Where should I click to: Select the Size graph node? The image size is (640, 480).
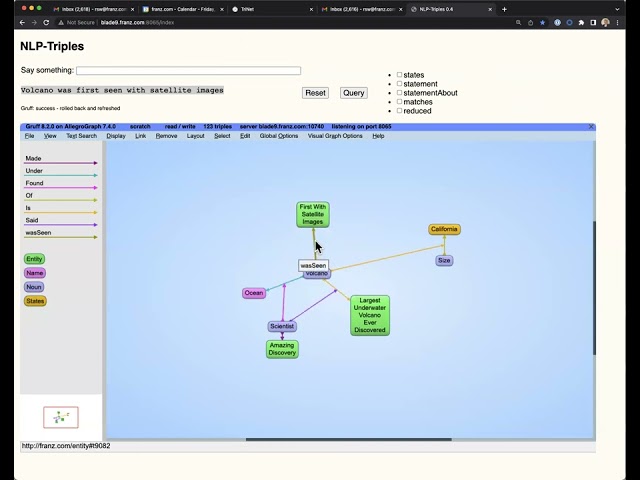pos(444,260)
